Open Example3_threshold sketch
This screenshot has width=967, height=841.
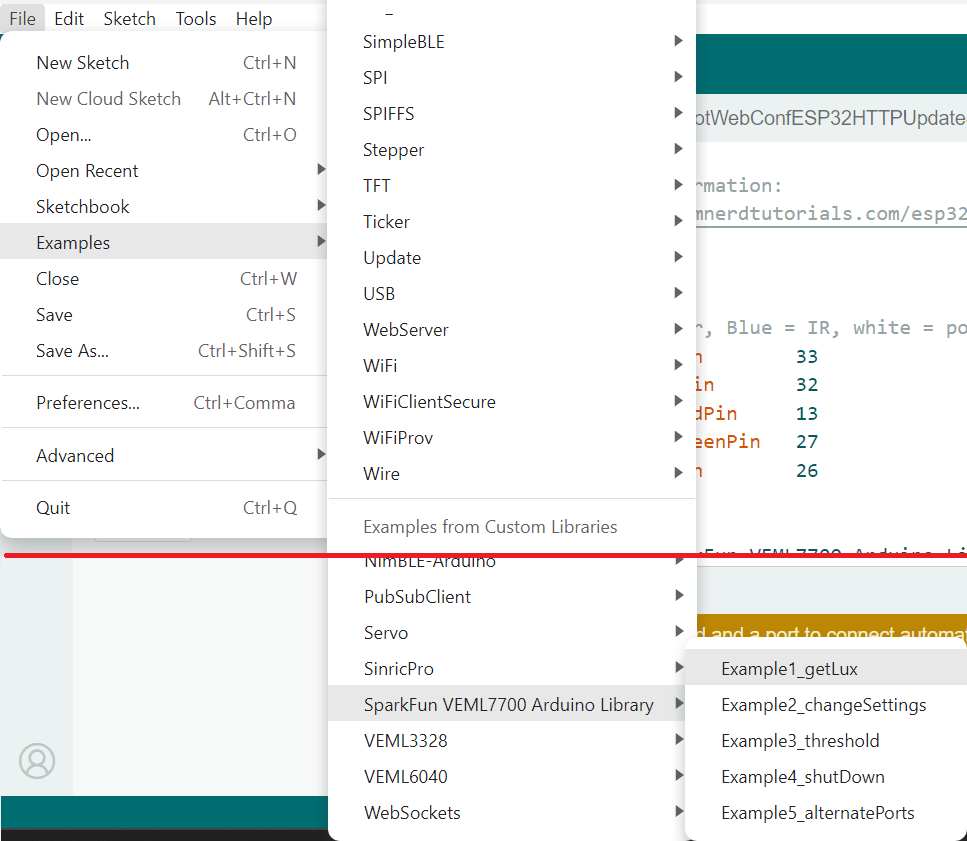tap(826, 740)
